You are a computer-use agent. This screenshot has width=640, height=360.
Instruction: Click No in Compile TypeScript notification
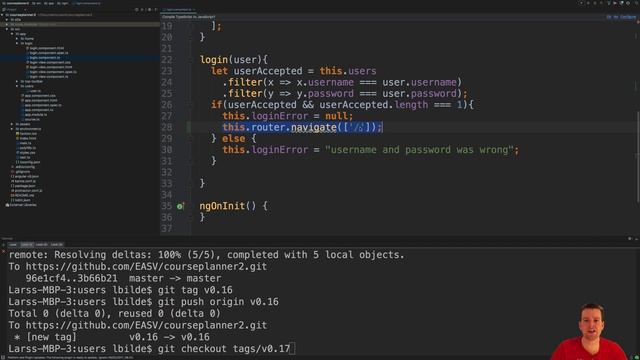pos(616,17)
